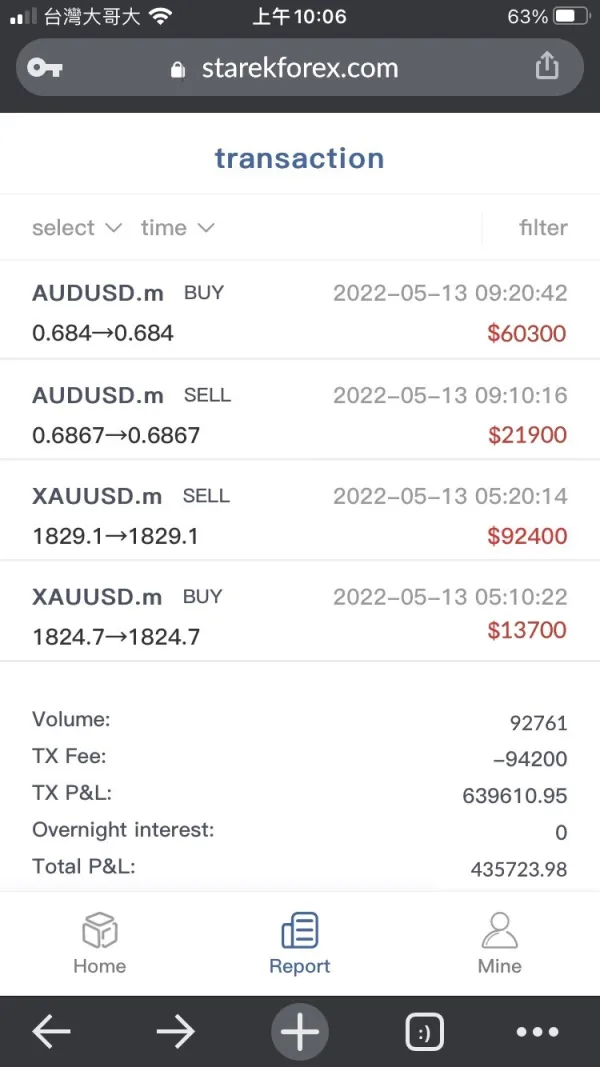Tap the key icon in address bar

coord(45,68)
